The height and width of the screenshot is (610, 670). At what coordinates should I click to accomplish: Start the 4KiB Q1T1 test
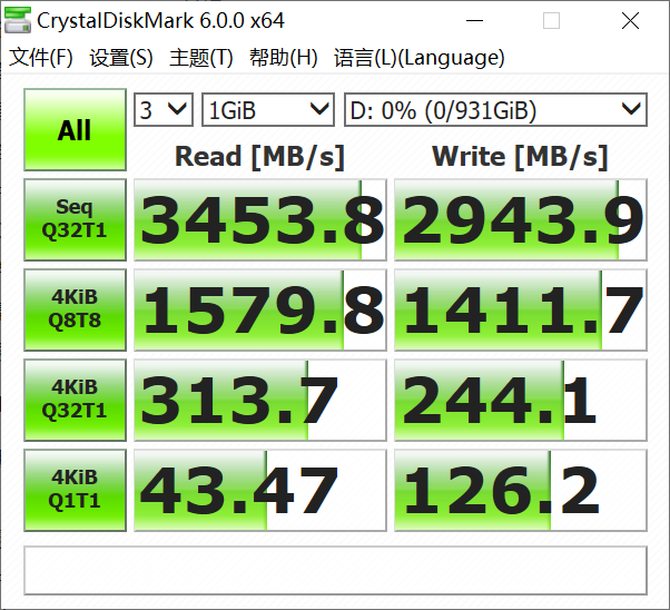tap(75, 490)
